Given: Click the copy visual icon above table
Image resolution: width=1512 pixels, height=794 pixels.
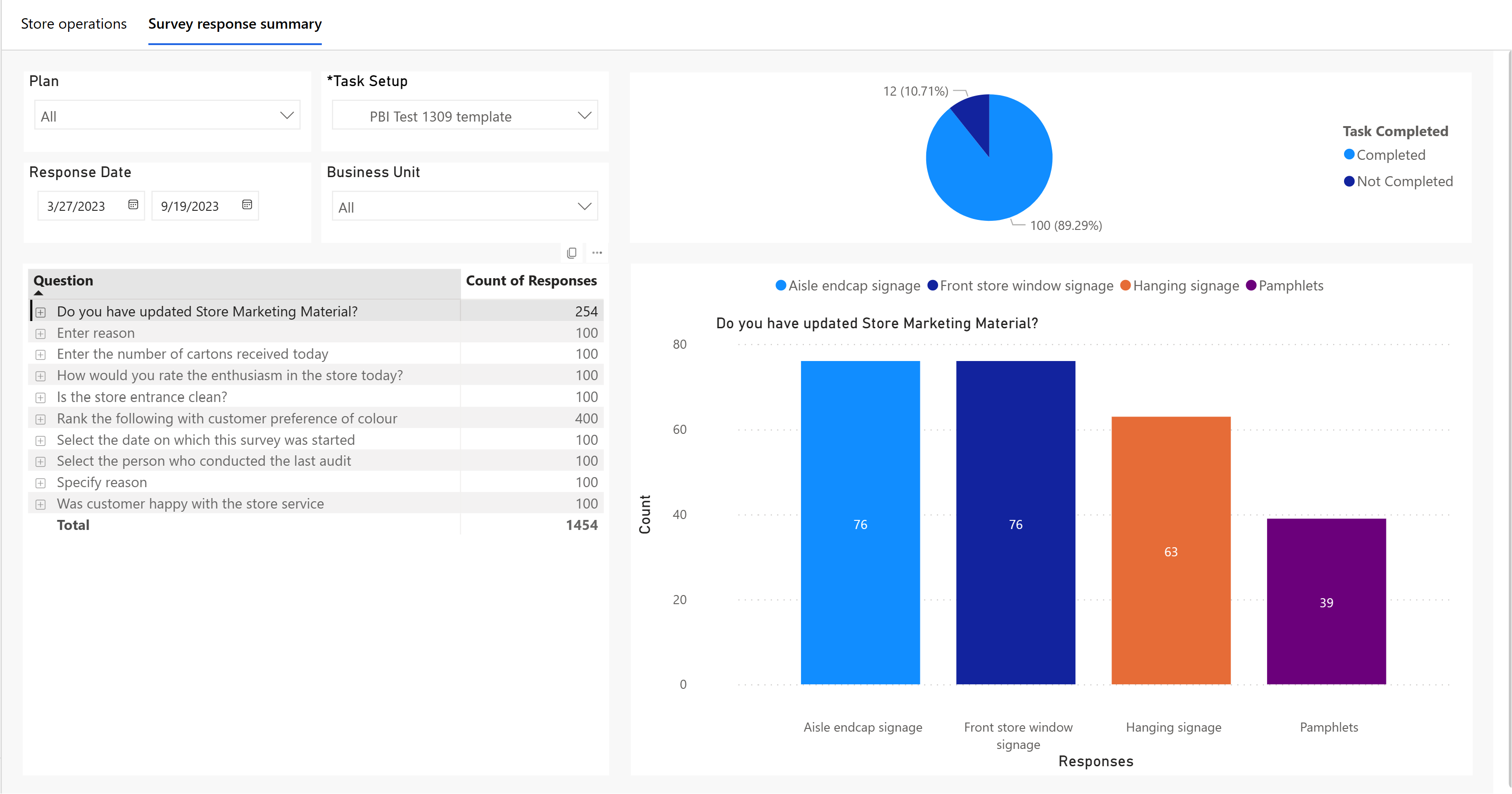Looking at the screenshot, I should pos(572,253).
